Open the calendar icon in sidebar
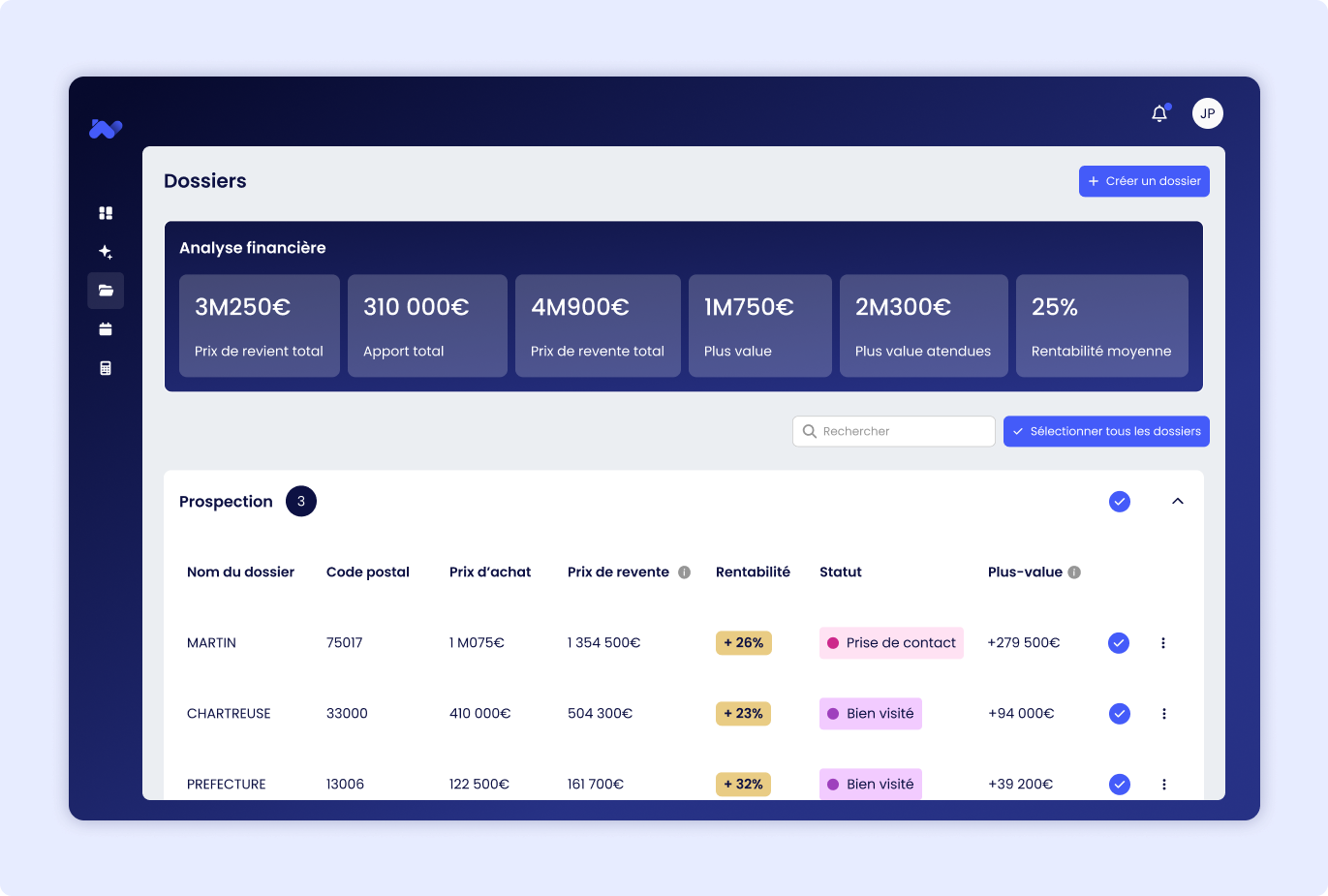Viewport: 1328px width, 896px height. point(106,329)
